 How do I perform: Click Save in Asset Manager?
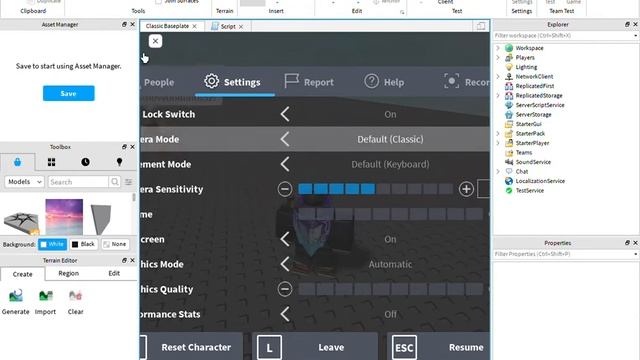pos(69,93)
